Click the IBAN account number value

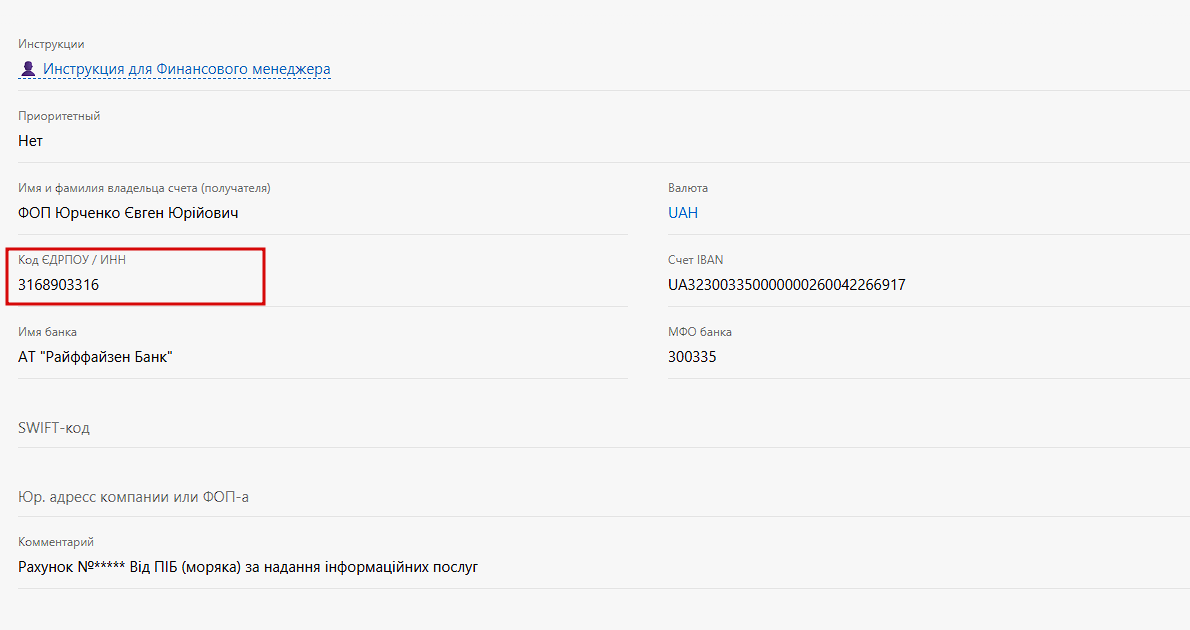(x=786, y=285)
